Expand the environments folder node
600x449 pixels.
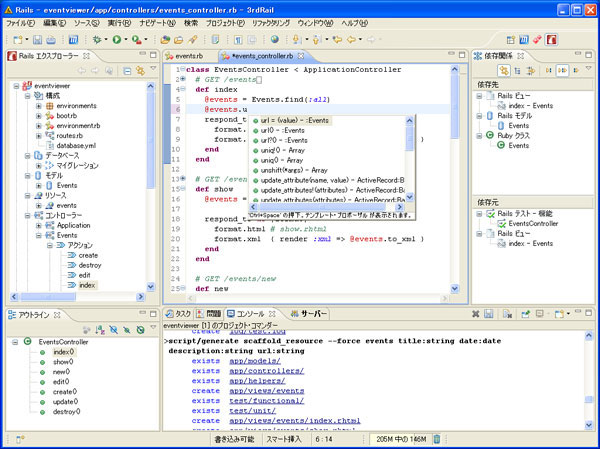pyautogui.click(x=38, y=106)
